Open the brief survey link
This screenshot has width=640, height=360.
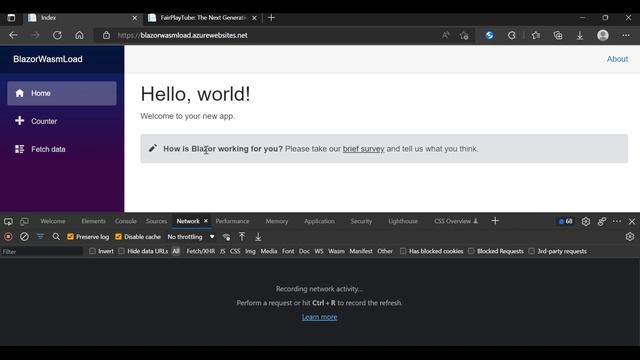pos(363,149)
